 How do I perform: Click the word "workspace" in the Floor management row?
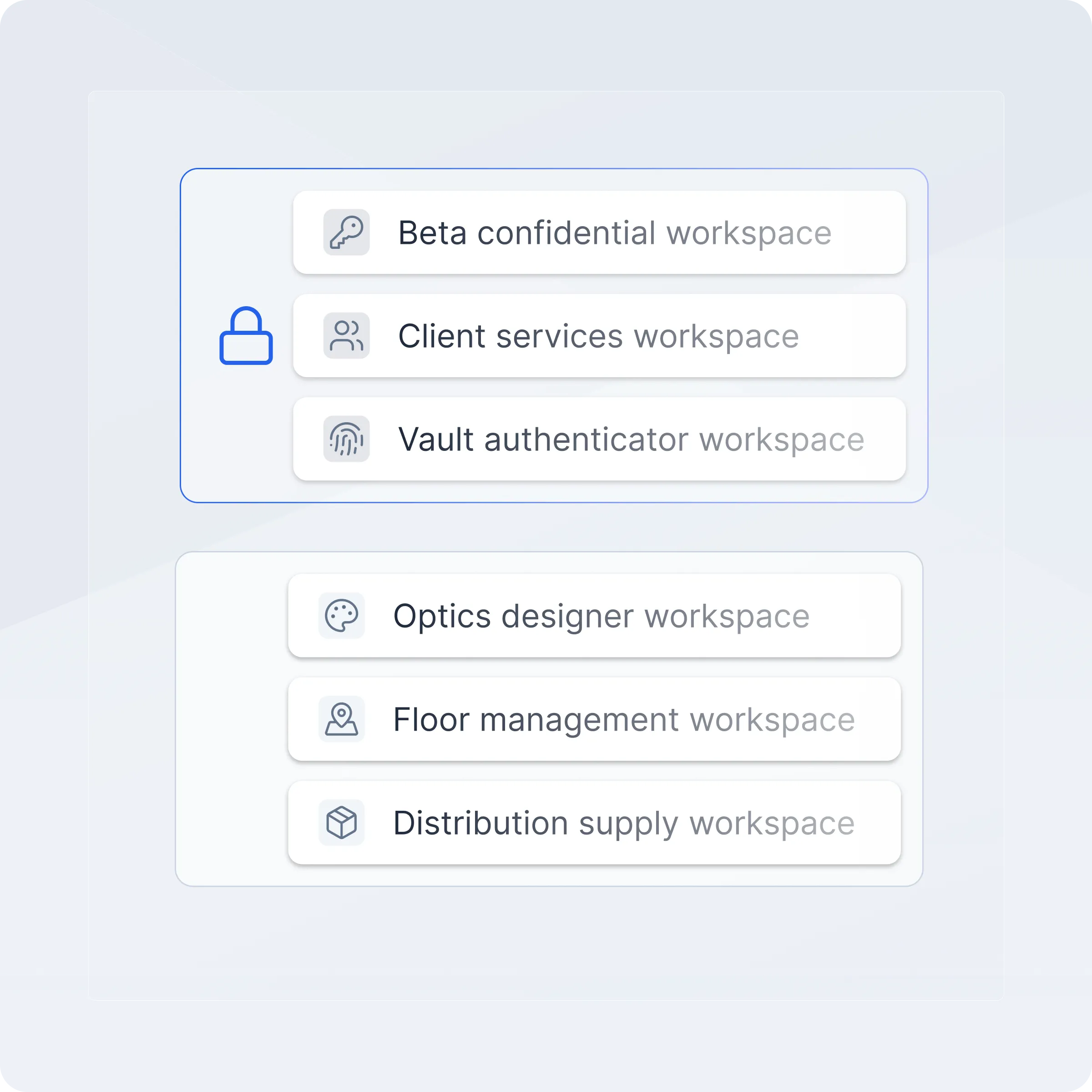click(772, 719)
